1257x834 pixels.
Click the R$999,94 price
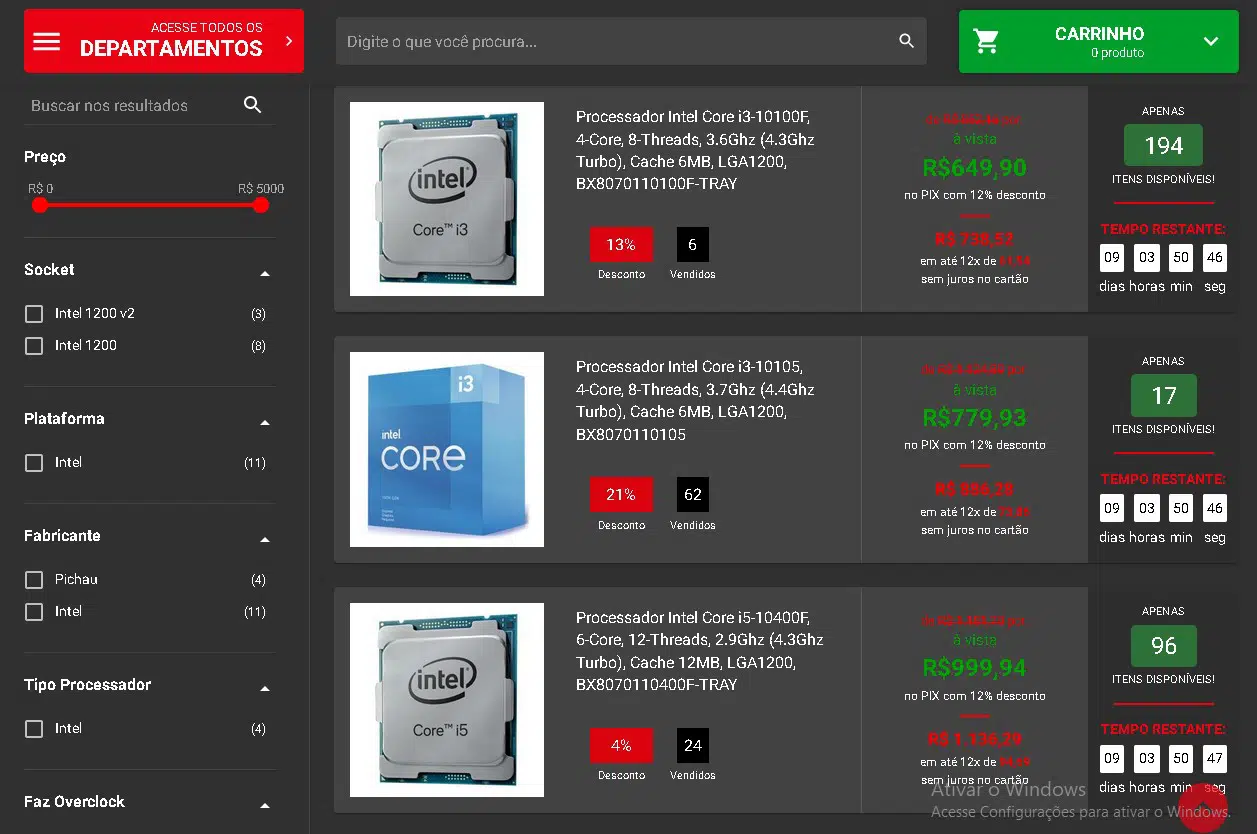pyautogui.click(x=975, y=667)
